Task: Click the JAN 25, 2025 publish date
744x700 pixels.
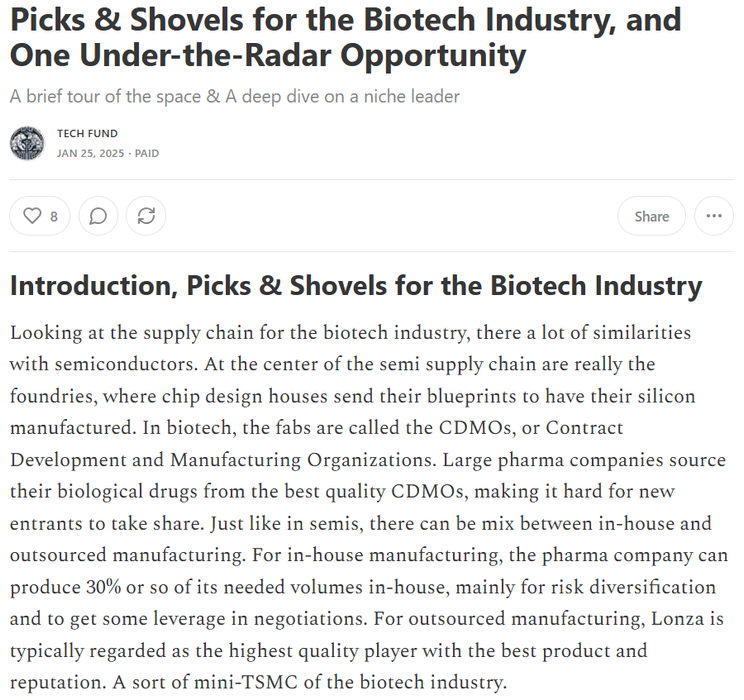Action: coord(89,153)
